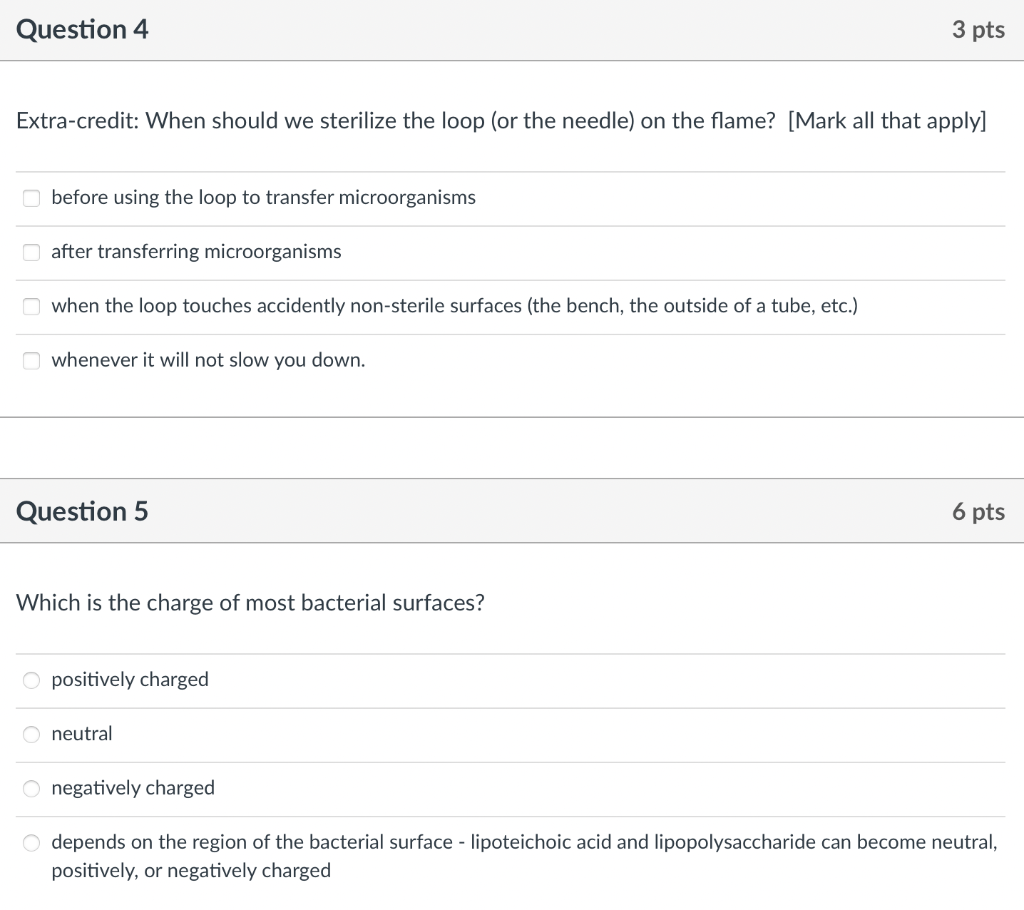Click the '3 pts' label on Question 4

point(978,29)
